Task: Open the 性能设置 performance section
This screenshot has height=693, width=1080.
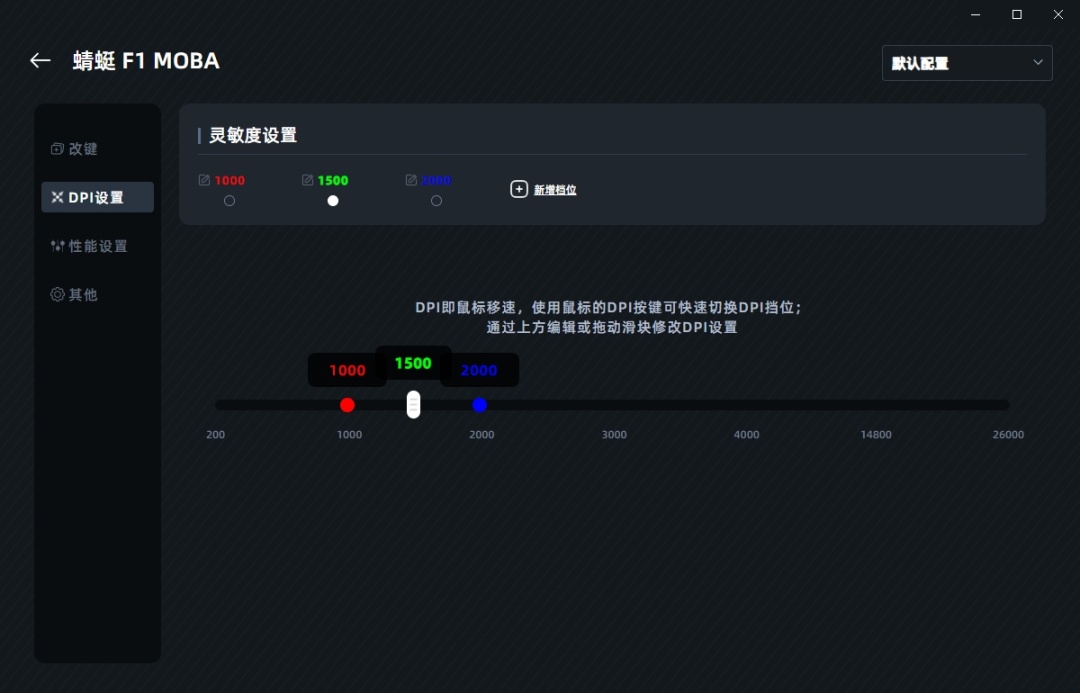Action: click(89, 246)
